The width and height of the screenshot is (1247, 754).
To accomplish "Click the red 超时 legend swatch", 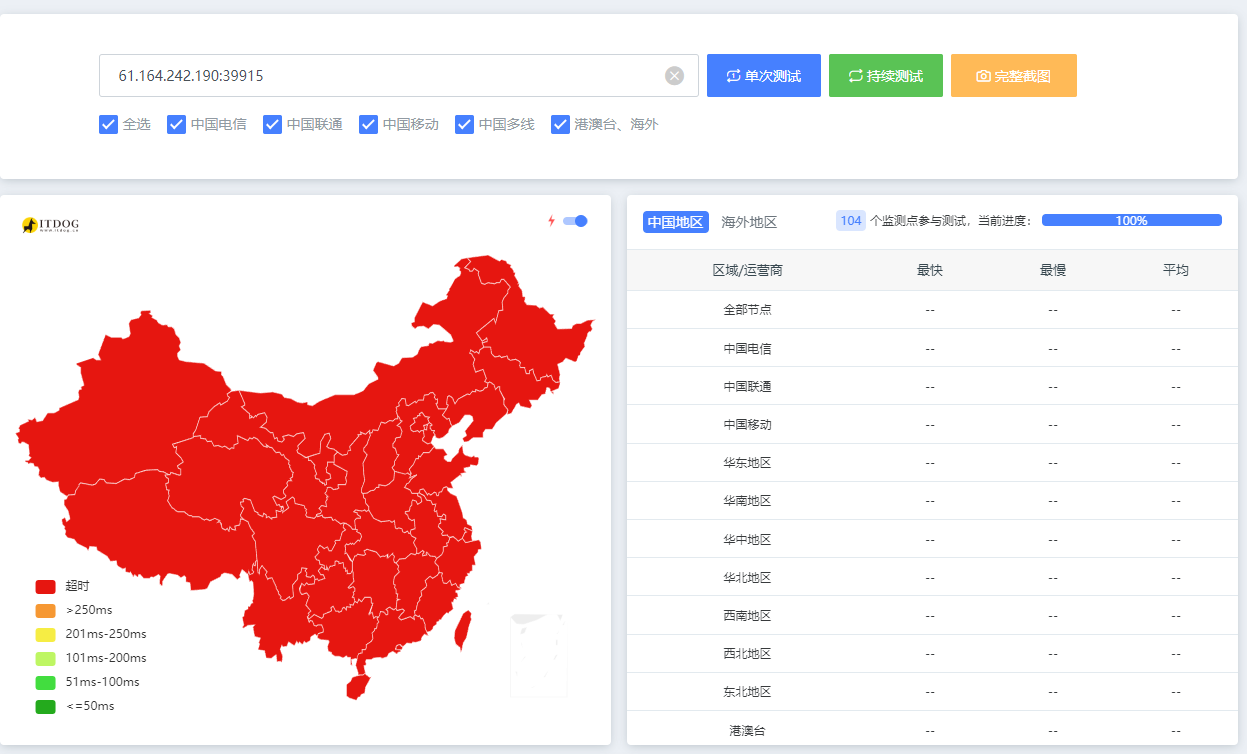I will 45,586.
